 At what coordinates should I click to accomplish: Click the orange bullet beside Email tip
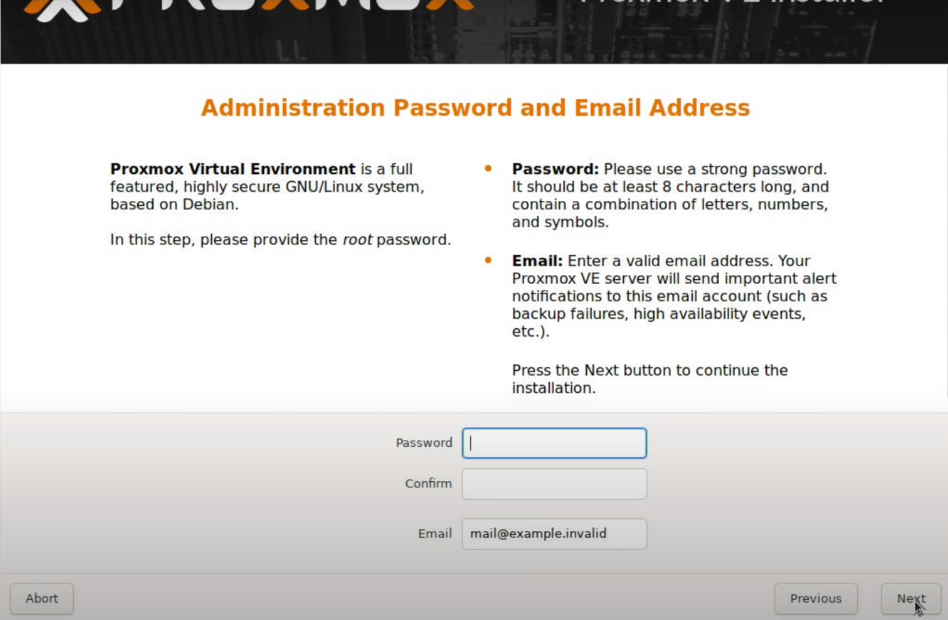point(488,260)
